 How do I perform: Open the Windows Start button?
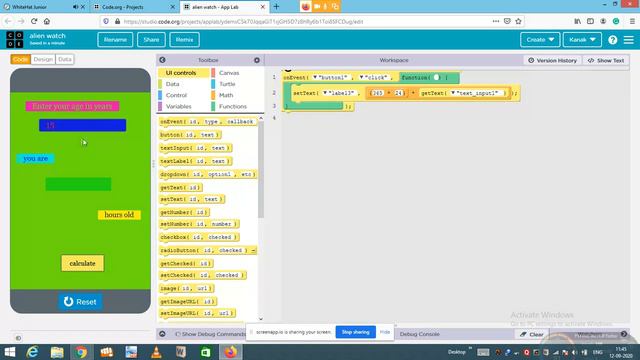click(x=9, y=352)
